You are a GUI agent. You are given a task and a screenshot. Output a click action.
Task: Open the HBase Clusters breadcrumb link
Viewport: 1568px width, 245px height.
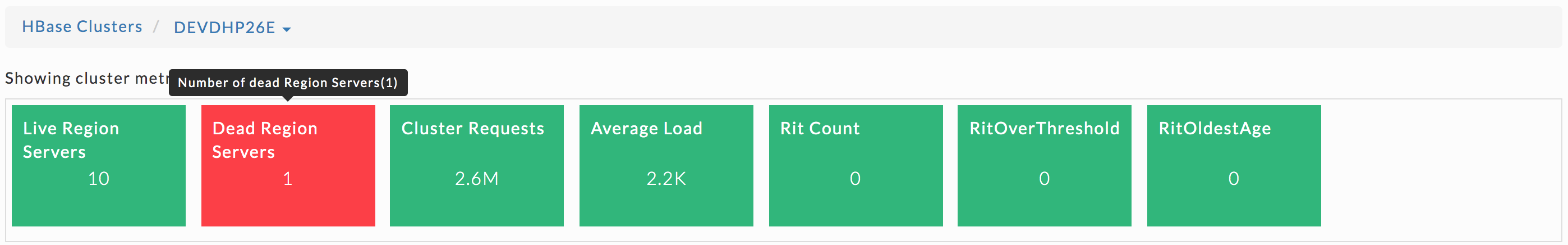click(82, 27)
